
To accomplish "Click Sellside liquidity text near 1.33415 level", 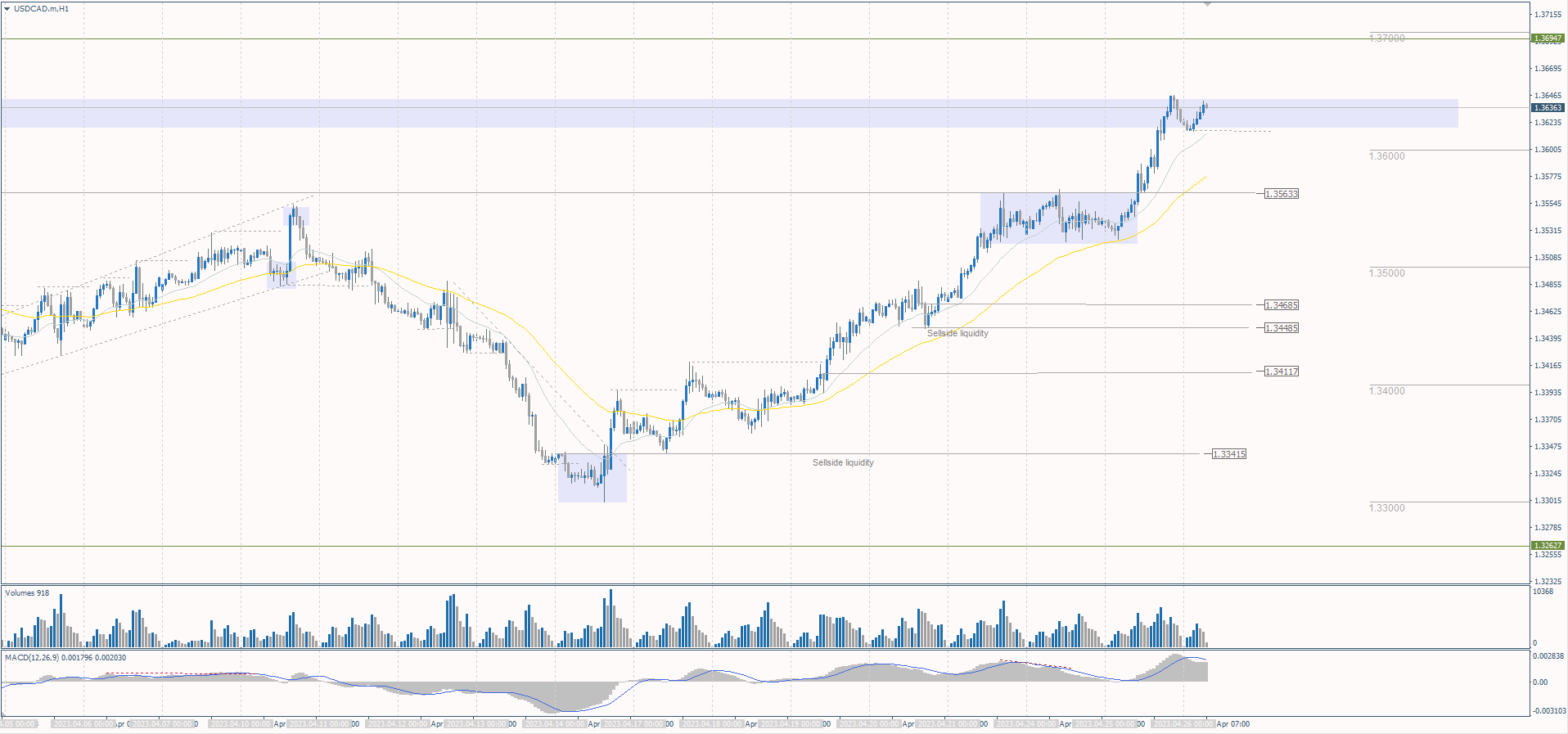I will (843, 463).
